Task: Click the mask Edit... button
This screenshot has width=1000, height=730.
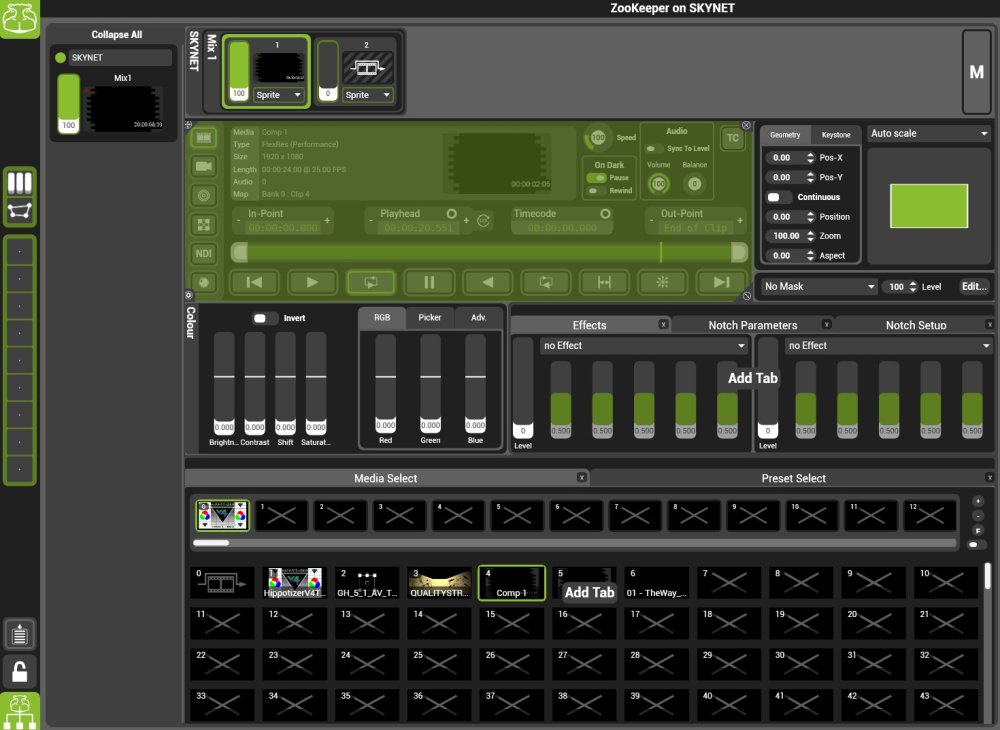Action: click(974, 287)
